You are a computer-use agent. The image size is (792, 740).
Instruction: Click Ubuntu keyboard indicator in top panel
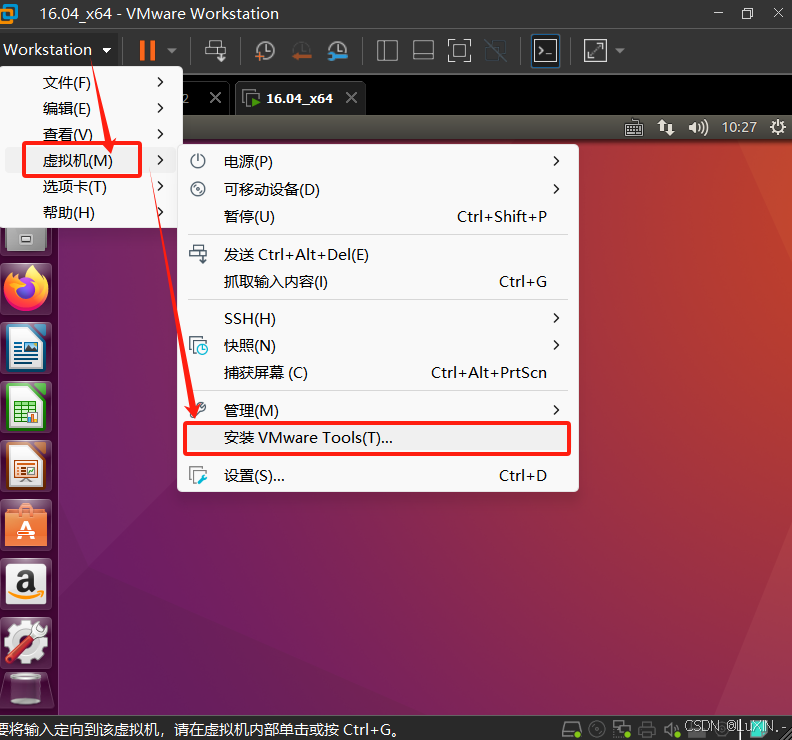point(634,127)
